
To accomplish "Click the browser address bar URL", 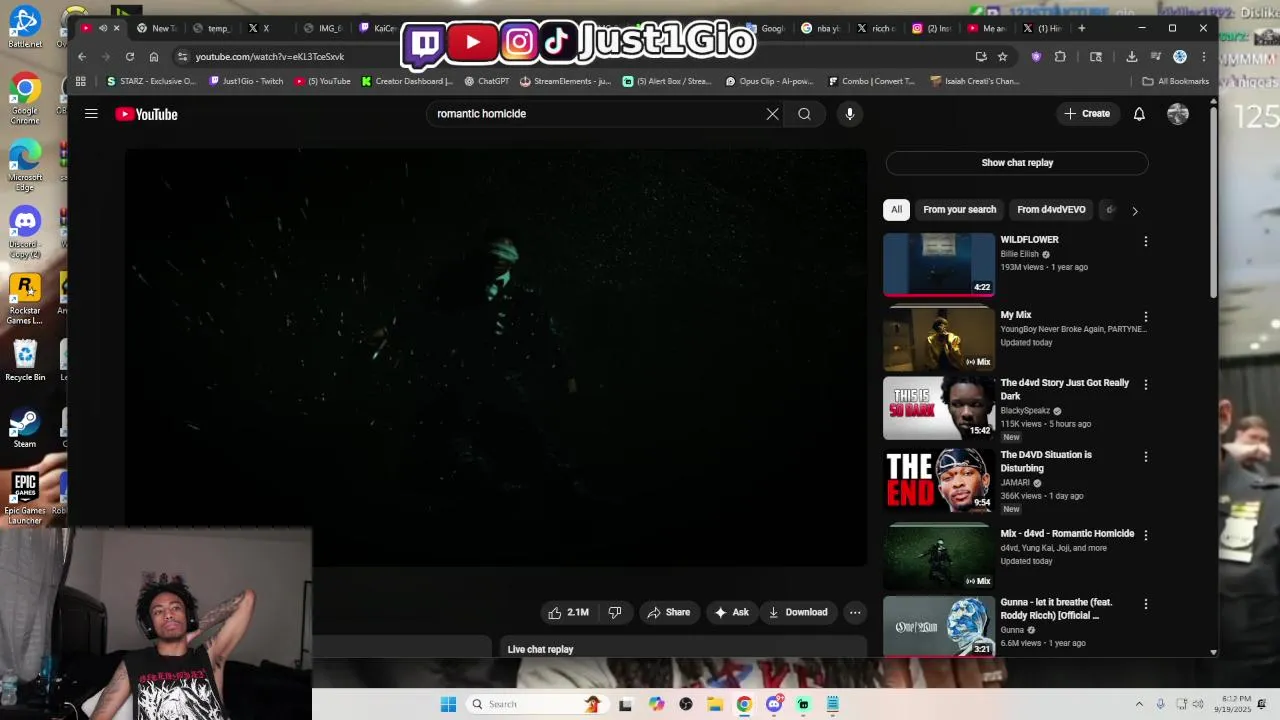I will coord(270,57).
